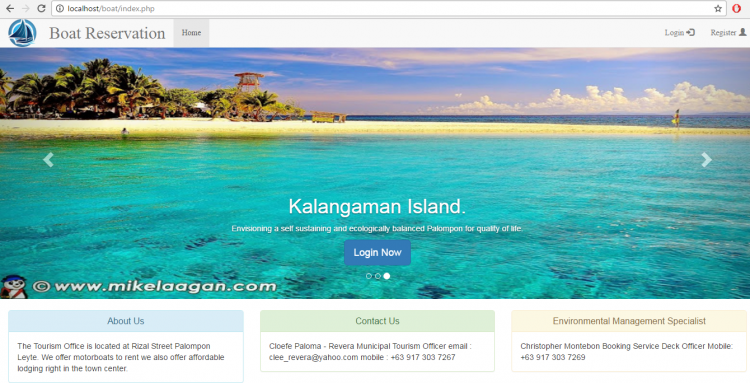
Task: Click the Login Now button
Action: click(x=377, y=252)
